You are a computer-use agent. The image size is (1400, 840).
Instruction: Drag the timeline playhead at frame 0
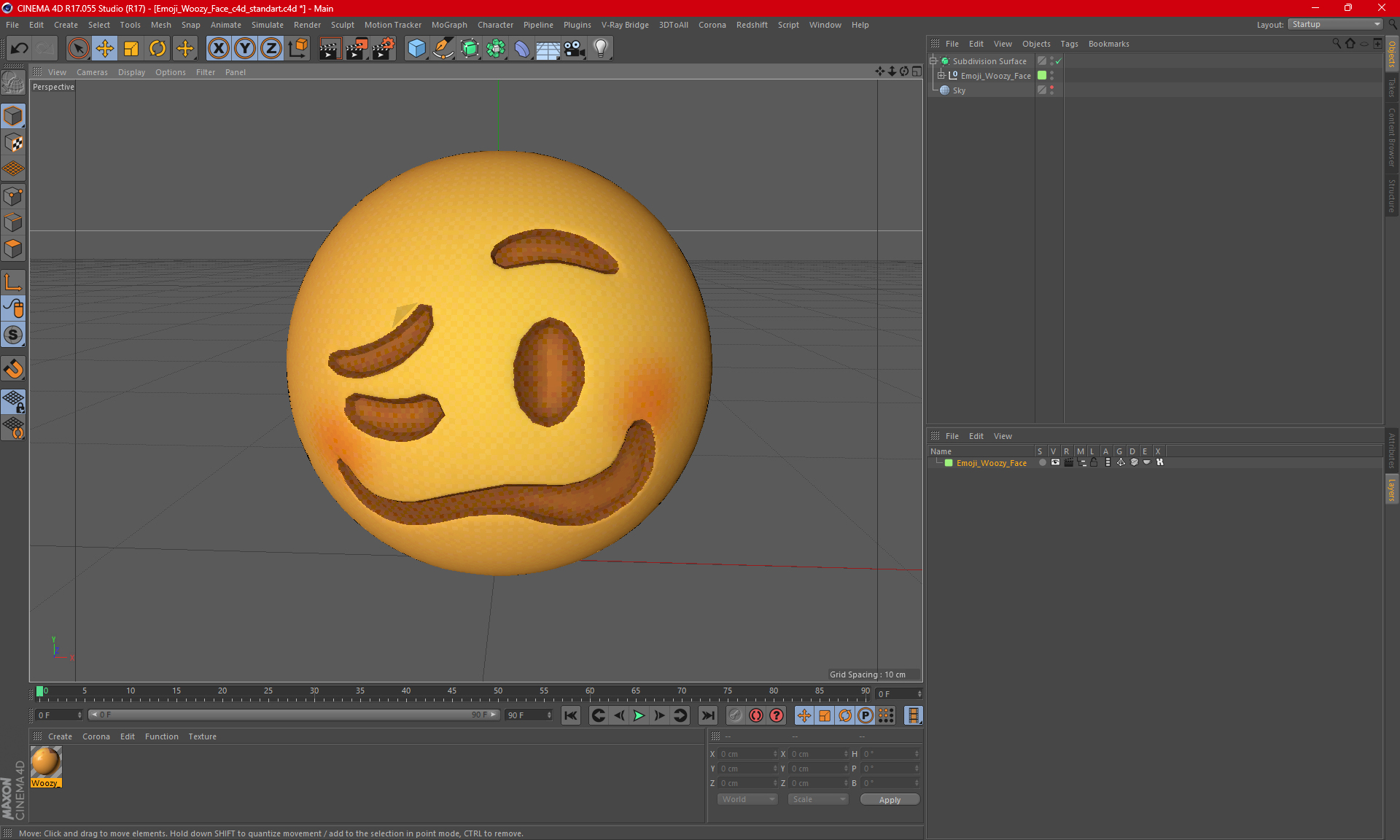(x=41, y=692)
